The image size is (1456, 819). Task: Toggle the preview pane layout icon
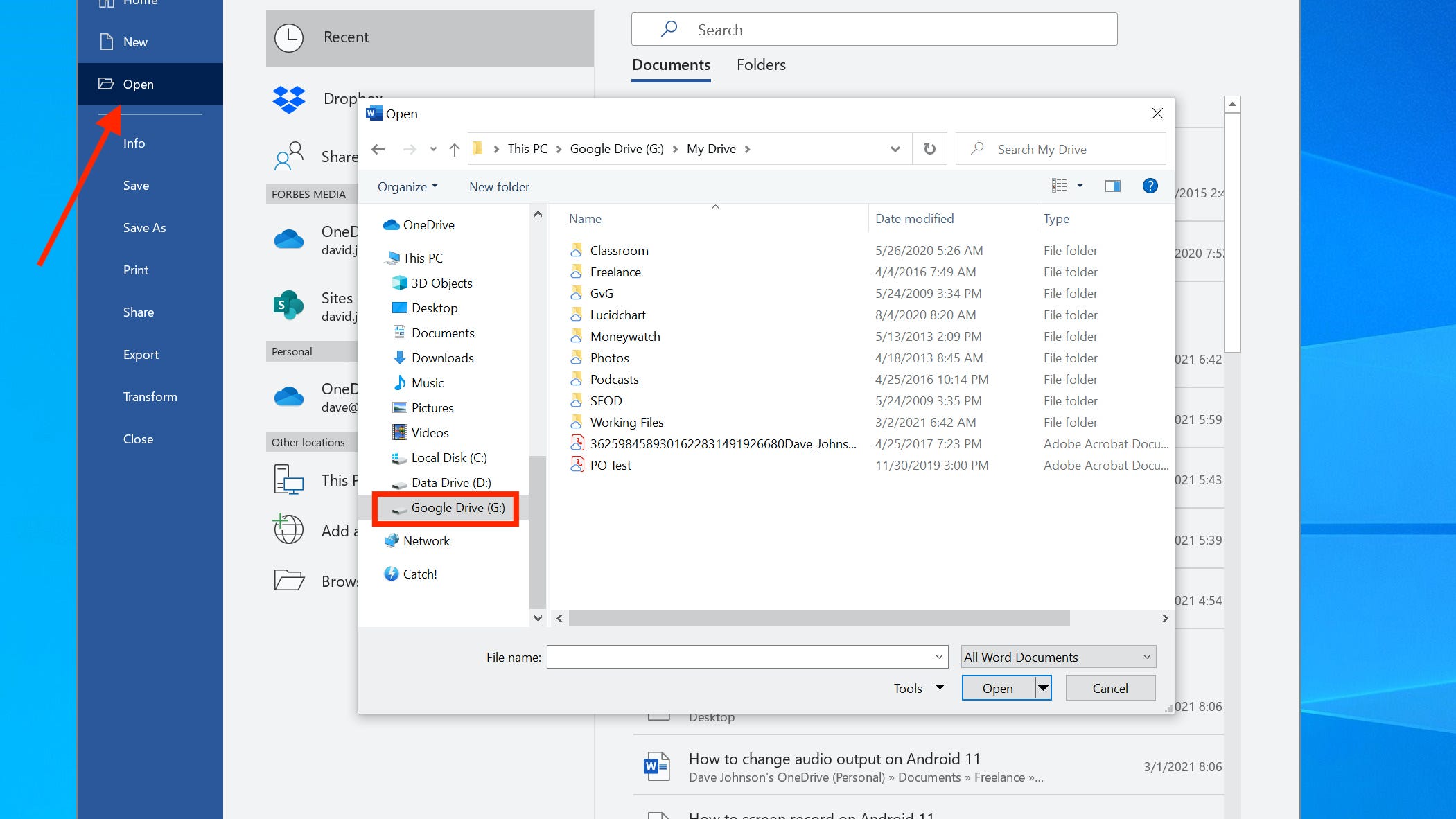point(1112,186)
